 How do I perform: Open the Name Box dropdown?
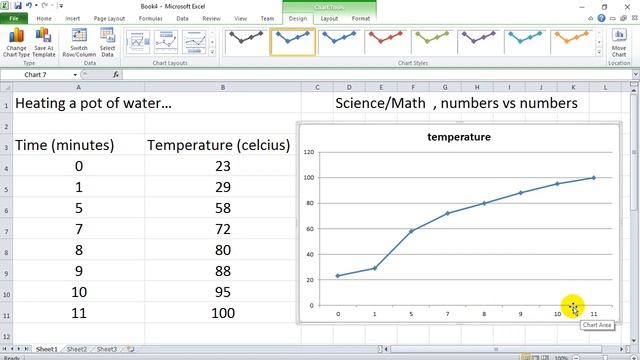[x=75, y=75]
